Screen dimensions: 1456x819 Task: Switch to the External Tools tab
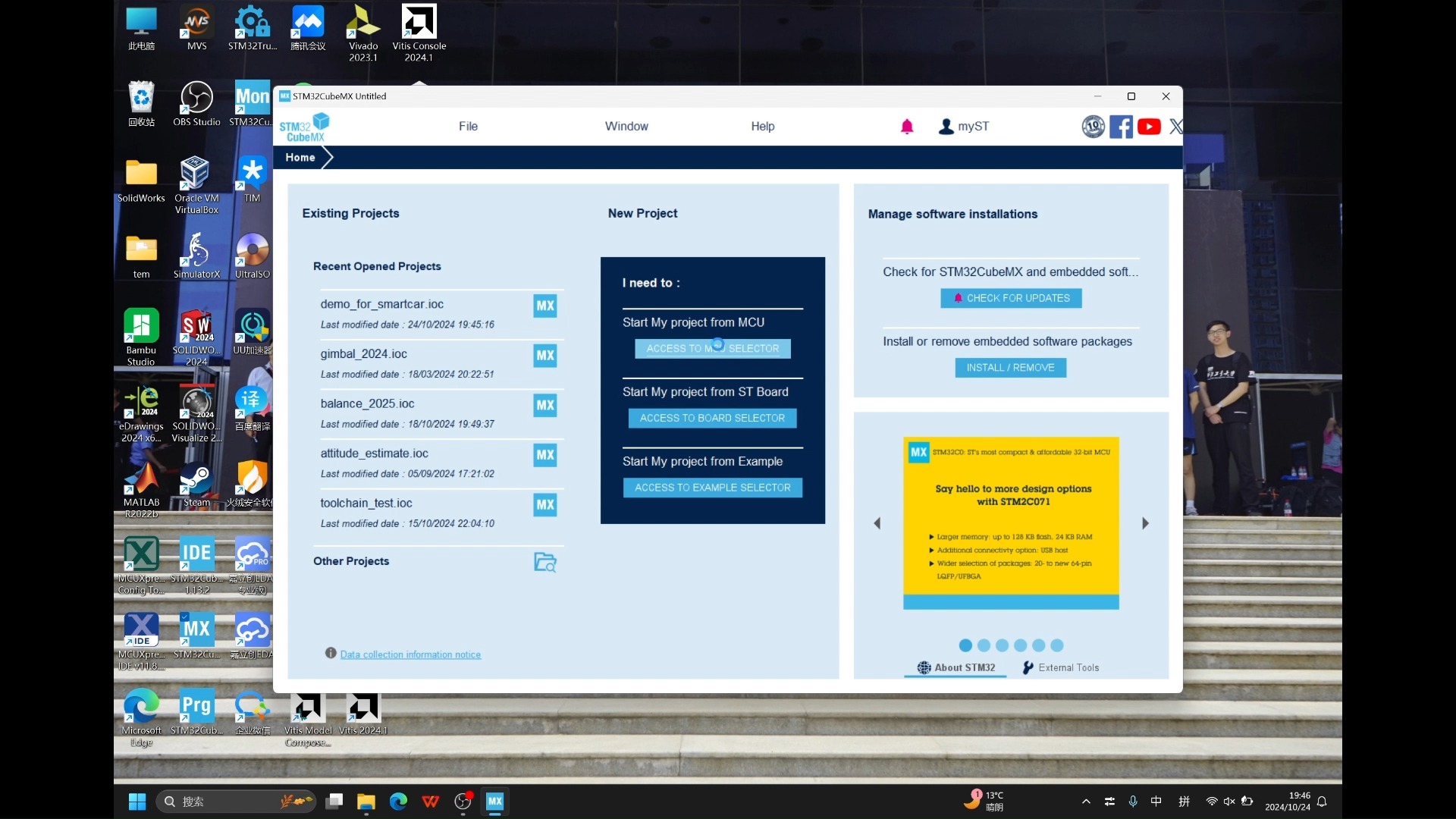[x=1061, y=667]
